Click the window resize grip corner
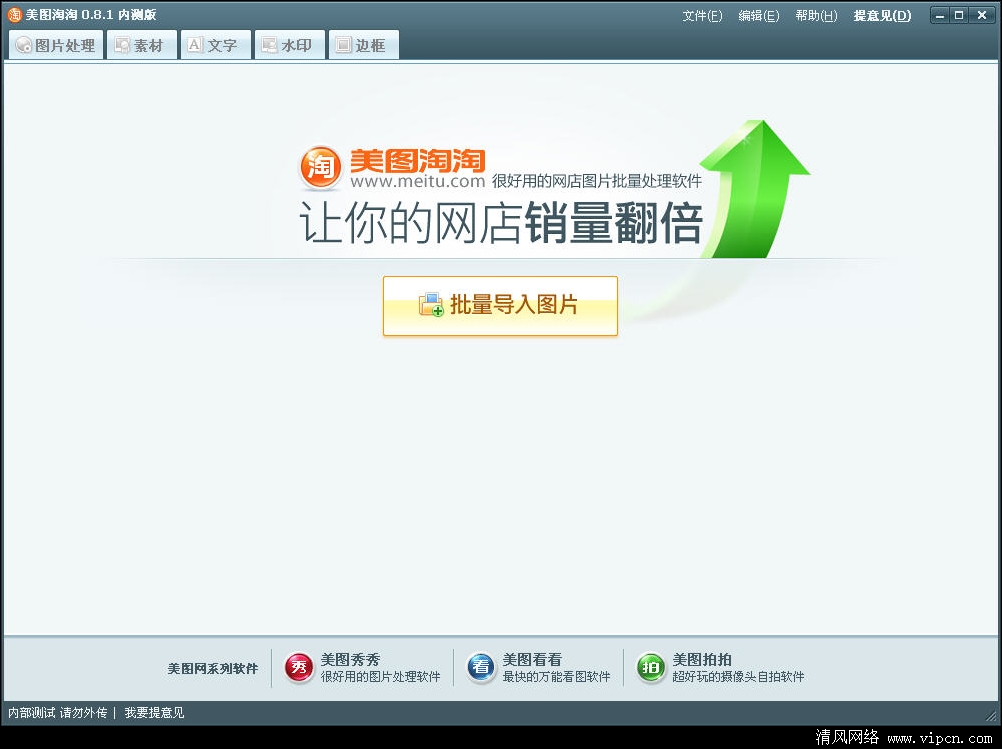Viewport: 1002px width, 749px height. tap(992, 716)
